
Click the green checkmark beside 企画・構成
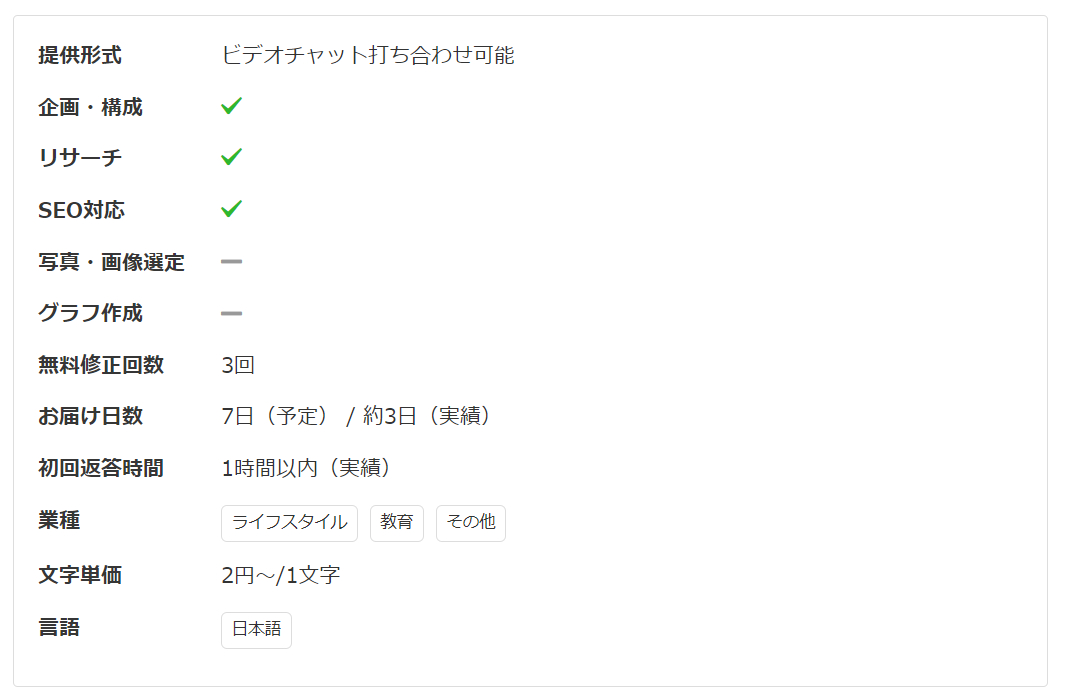click(231, 105)
